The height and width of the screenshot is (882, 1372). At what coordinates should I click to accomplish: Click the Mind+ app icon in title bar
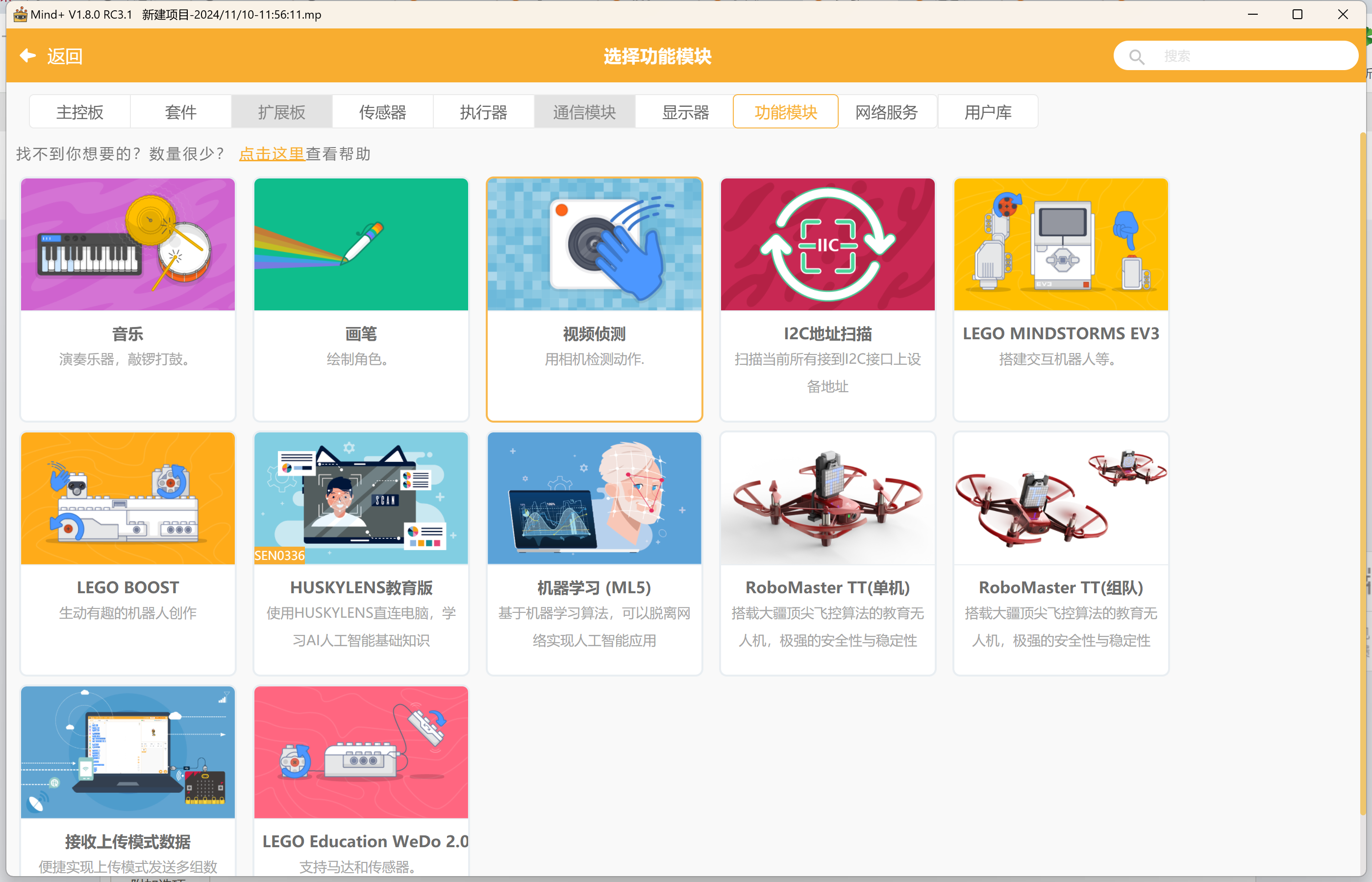click(20, 14)
